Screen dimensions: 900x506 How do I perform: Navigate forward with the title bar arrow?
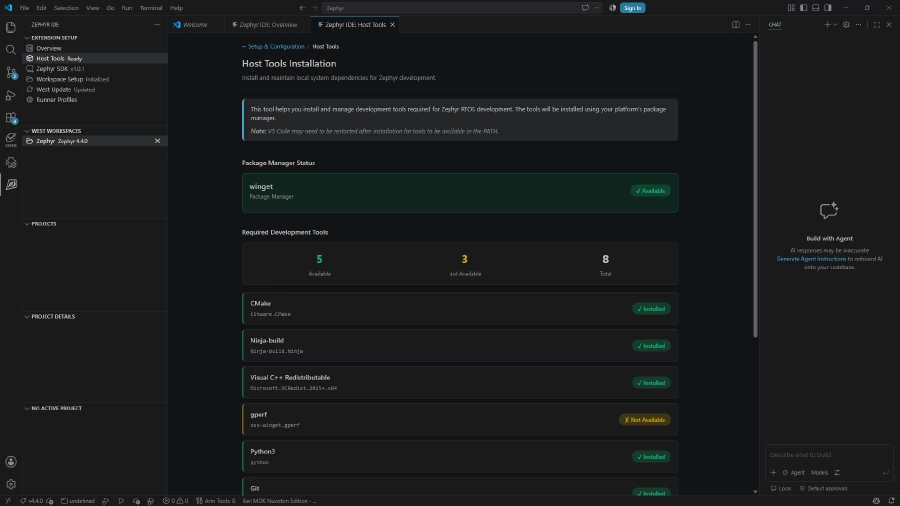pos(315,8)
